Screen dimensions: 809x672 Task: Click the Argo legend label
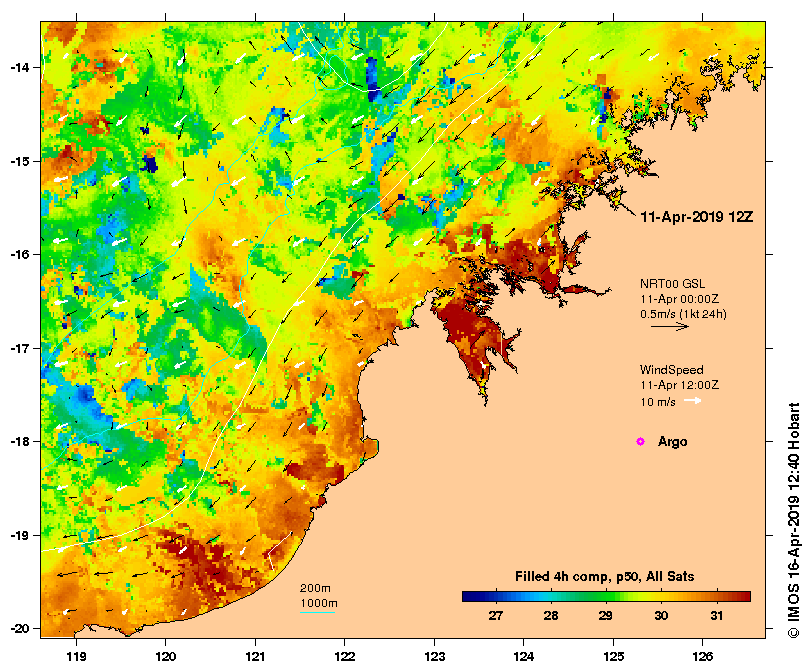click(672, 442)
